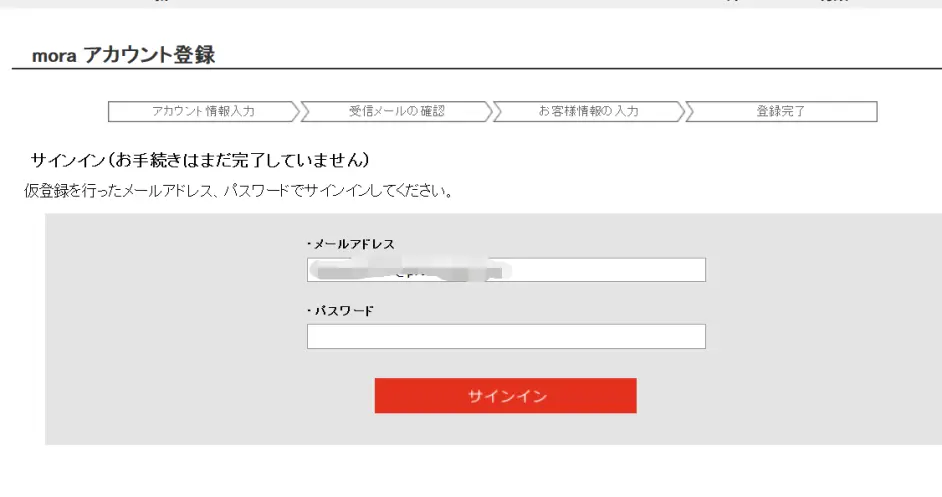Focus the メールアドレス input field
This screenshot has width=942, height=497.
click(x=506, y=270)
